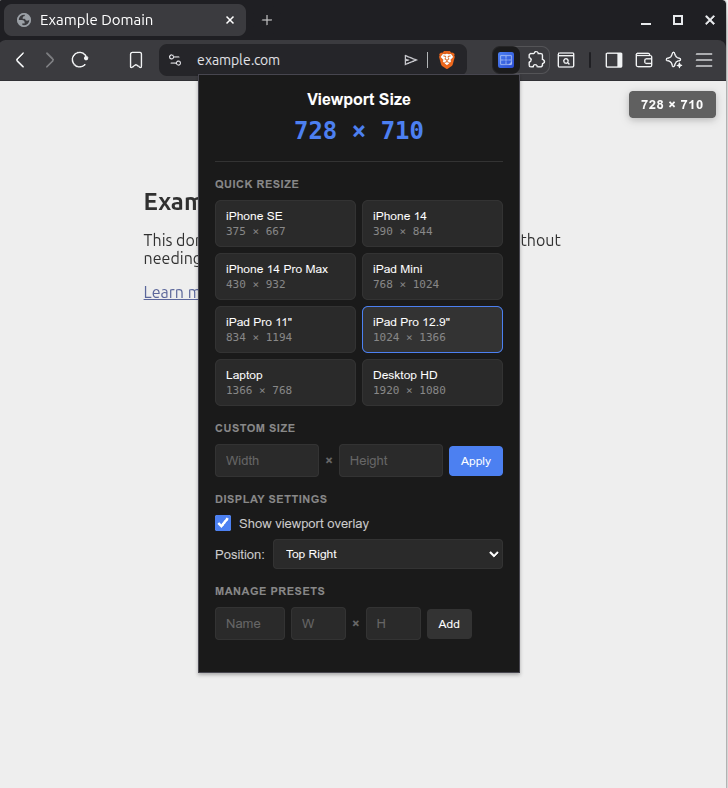Click the custom Width input field
The width and height of the screenshot is (728, 788).
267,460
